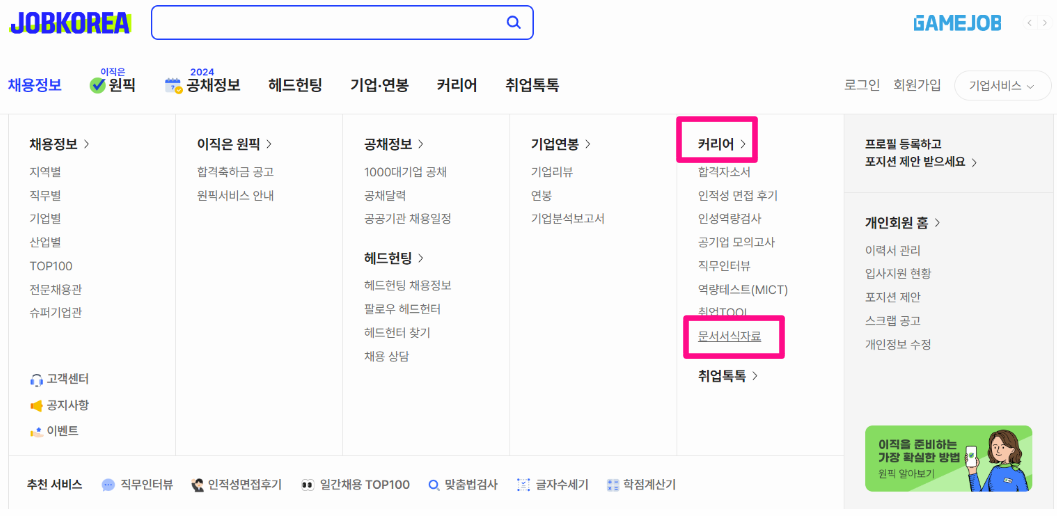The image size is (1057, 516).
Task: Select 헤드헌팅 in the top nav
Action: [x=295, y=86]
